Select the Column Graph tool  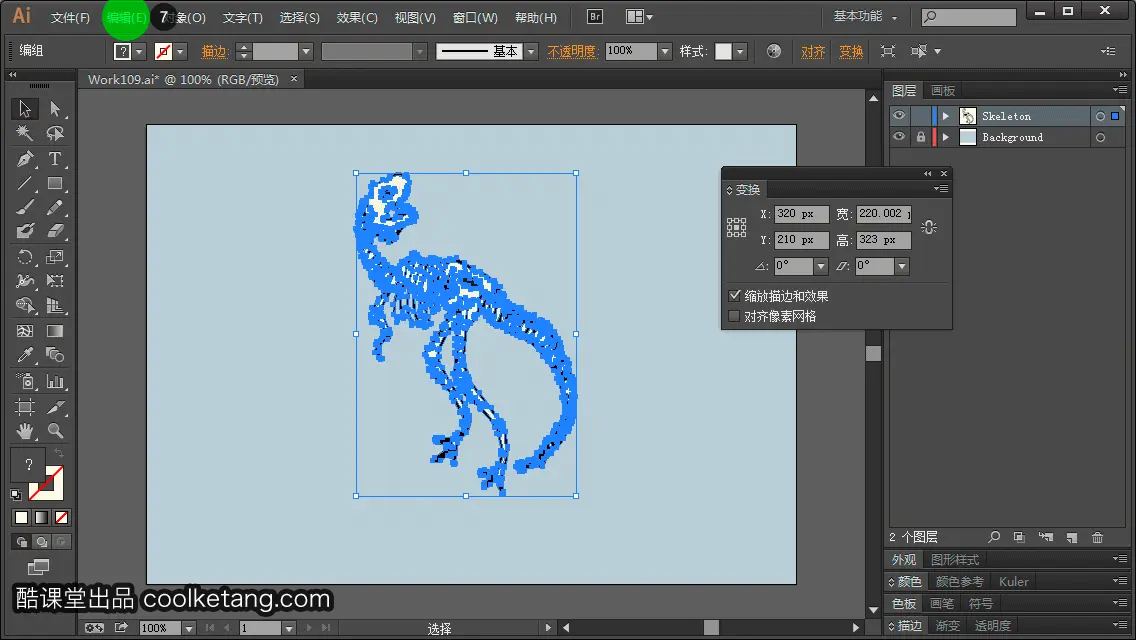pyautogui.click(x=55, y=381)
